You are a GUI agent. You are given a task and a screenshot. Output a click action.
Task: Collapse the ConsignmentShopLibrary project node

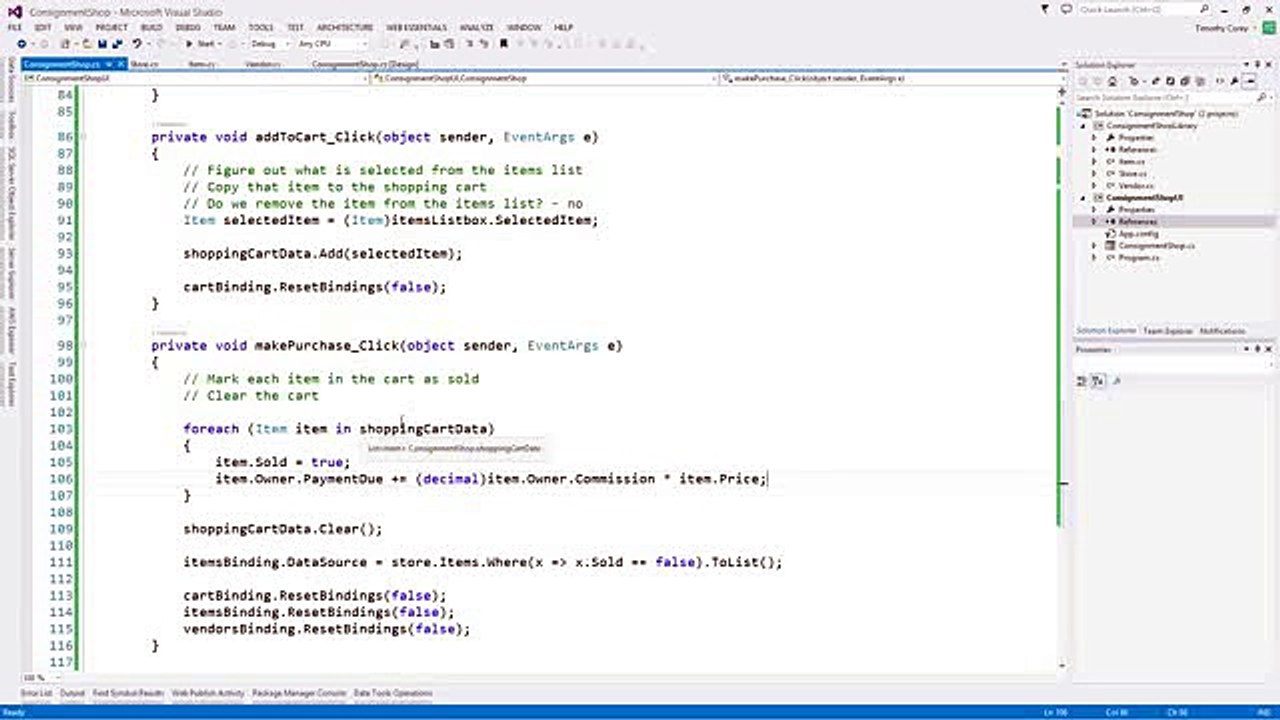tap(1083, 126)
